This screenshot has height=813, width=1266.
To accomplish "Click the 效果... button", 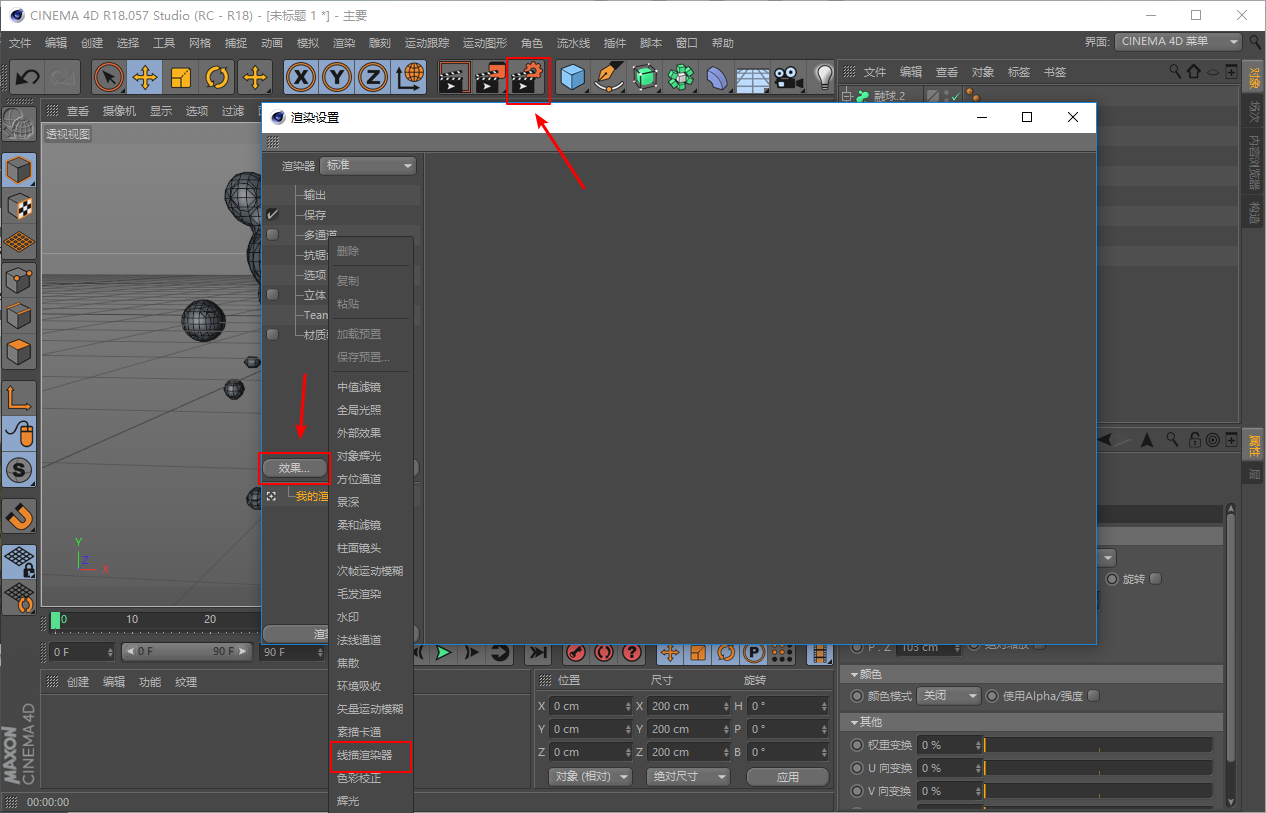I will pyautogui.click(x=294, y=467).
